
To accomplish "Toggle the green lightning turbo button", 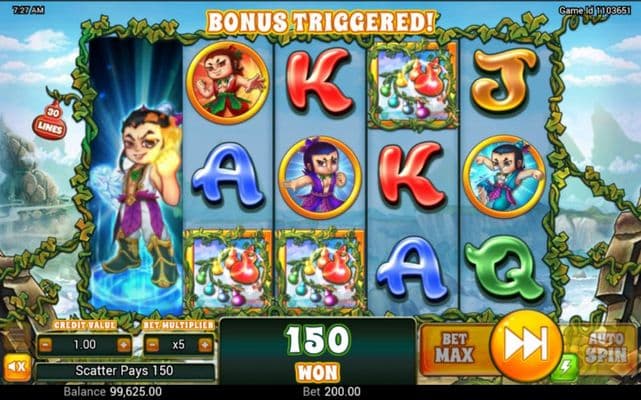I will [x=565, y=367].
